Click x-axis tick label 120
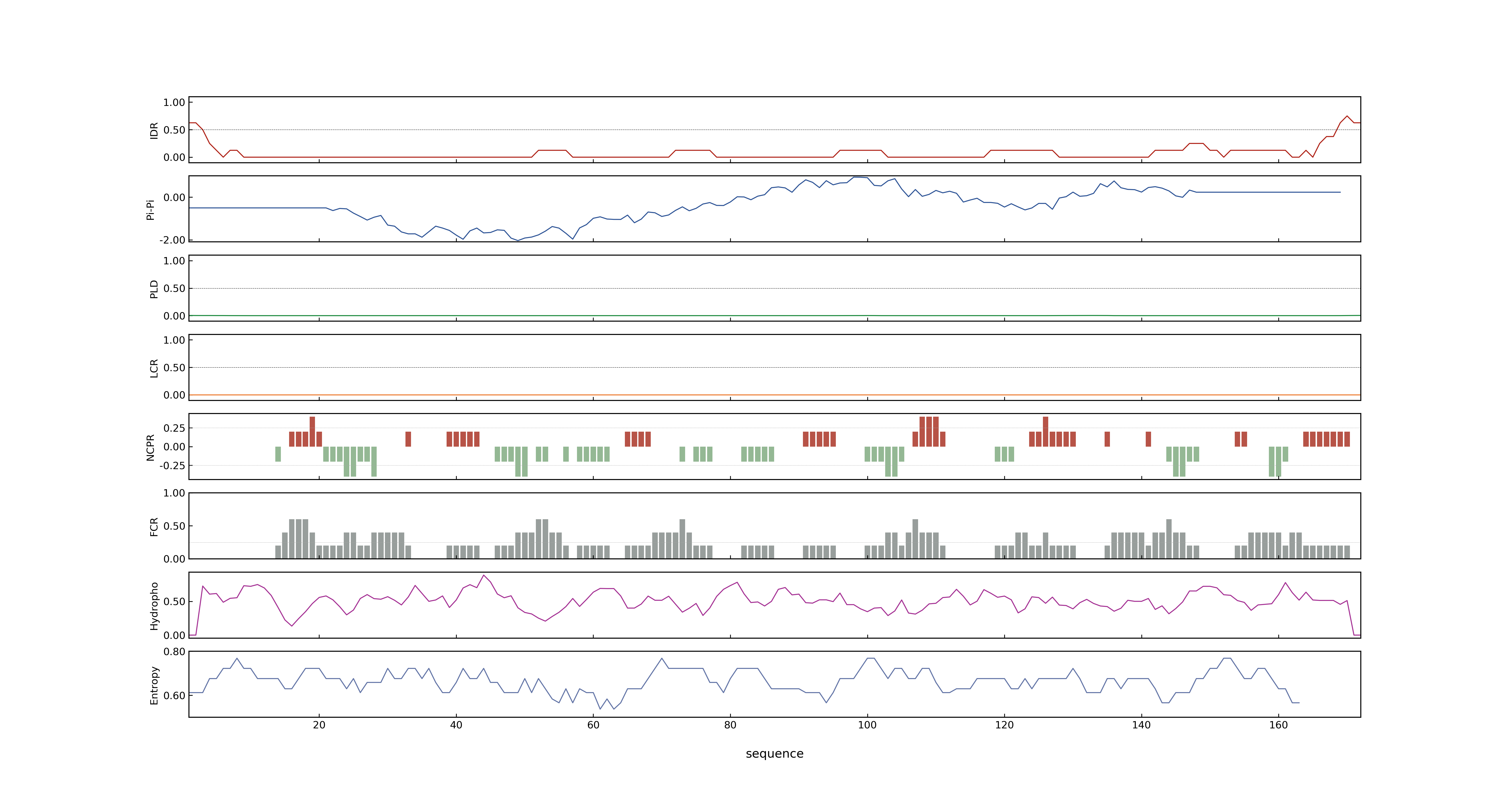 tap(1004, 725)
